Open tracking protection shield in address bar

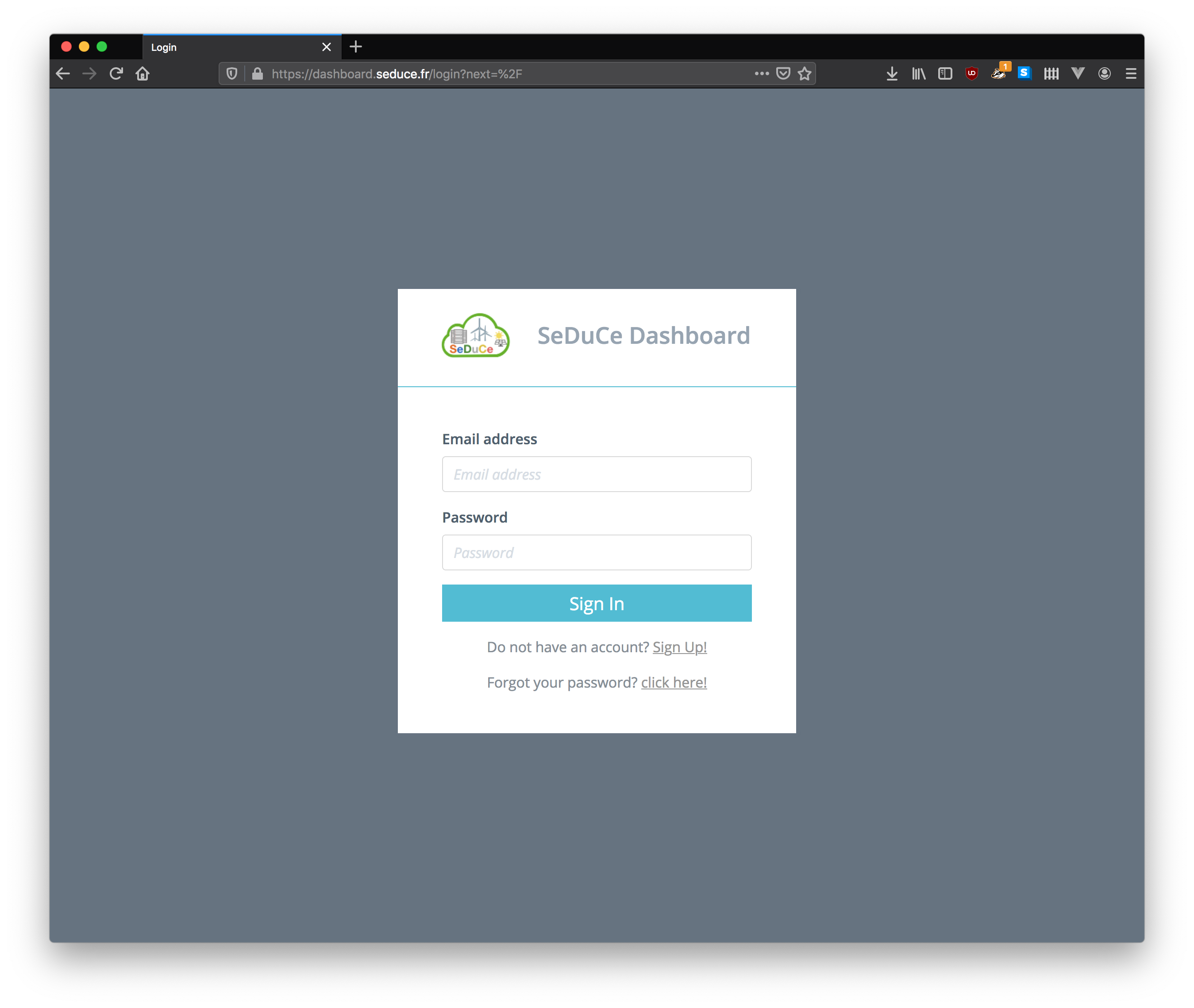pyautogui.click(x=231, y=74)
